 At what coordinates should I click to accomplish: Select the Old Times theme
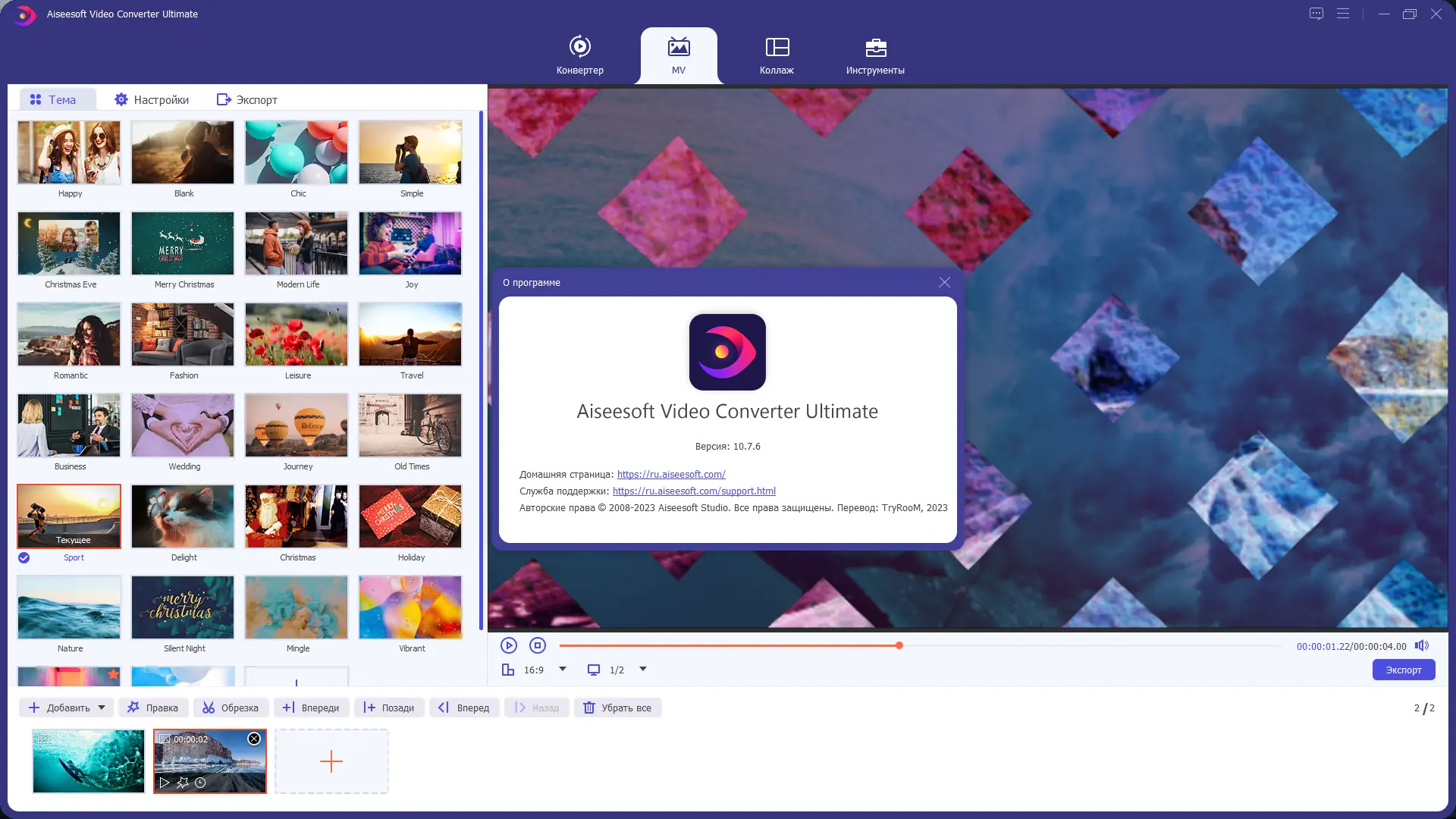point(410,425)
